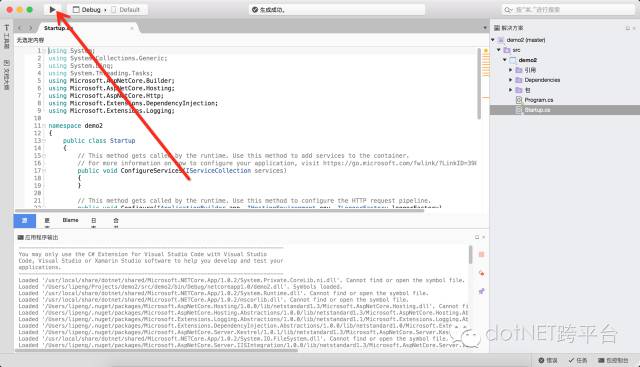The height and width of the screenshot is (367, 640).
Task: Click the Application Output panel header icon
Action: [20, 237]
